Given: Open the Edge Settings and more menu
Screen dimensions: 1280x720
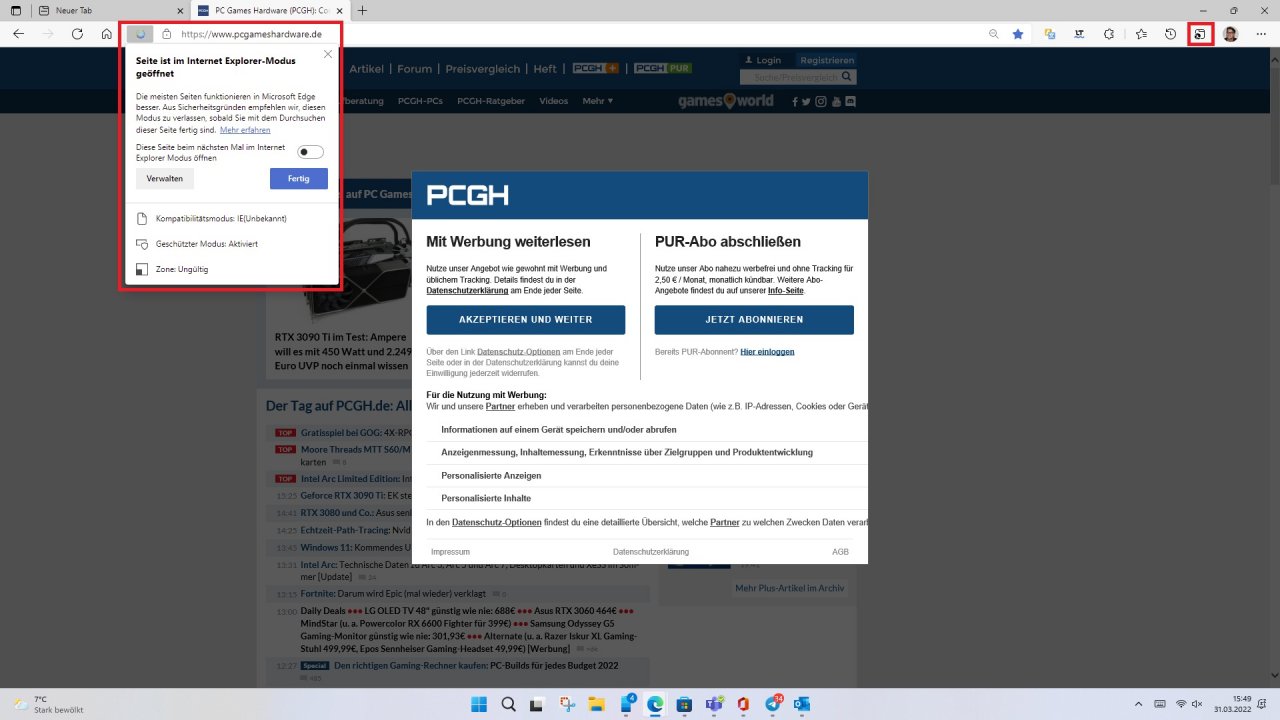Looking at the screenshot, I should tap(1260, 34).
